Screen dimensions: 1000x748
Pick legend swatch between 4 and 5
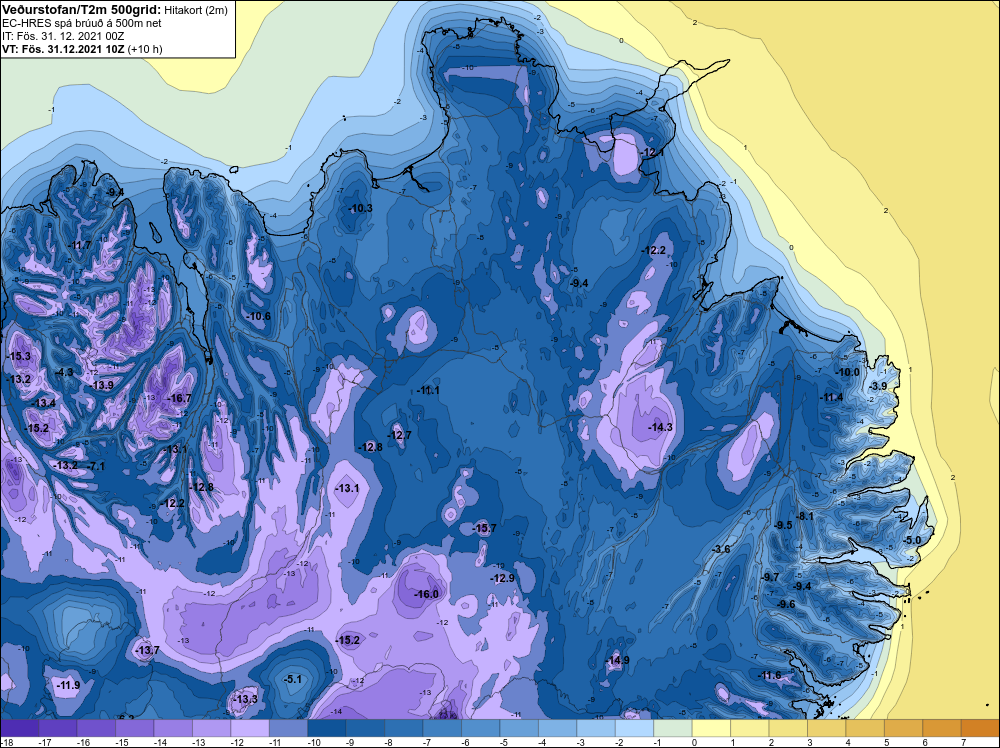click(x=865, y=728)
